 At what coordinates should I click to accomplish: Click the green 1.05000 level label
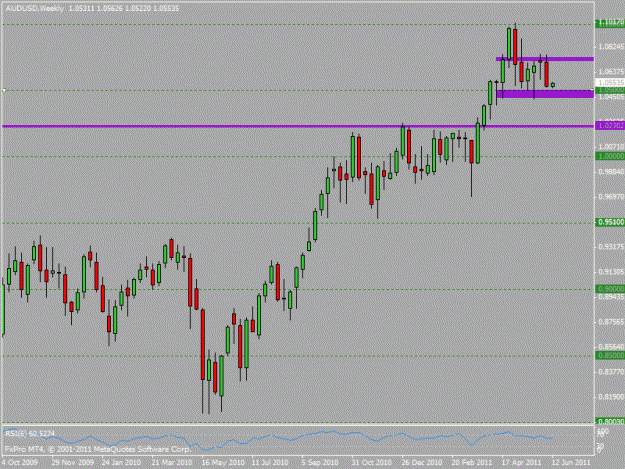tap(610, 90)
